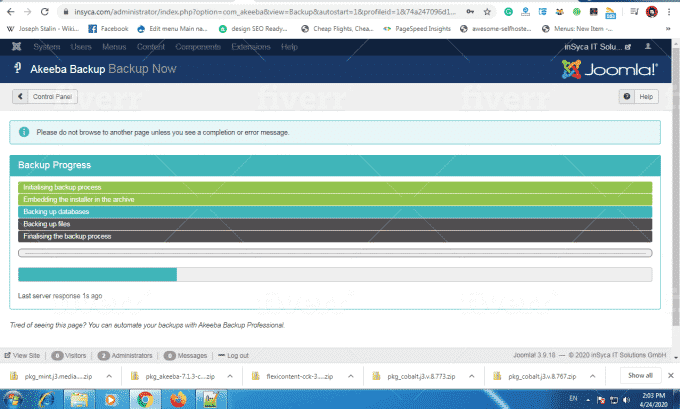The height and width of the screenshot is (409, 680).
Task: Click the Akeeba Backup header icon
Action: (x=17, y=68)
